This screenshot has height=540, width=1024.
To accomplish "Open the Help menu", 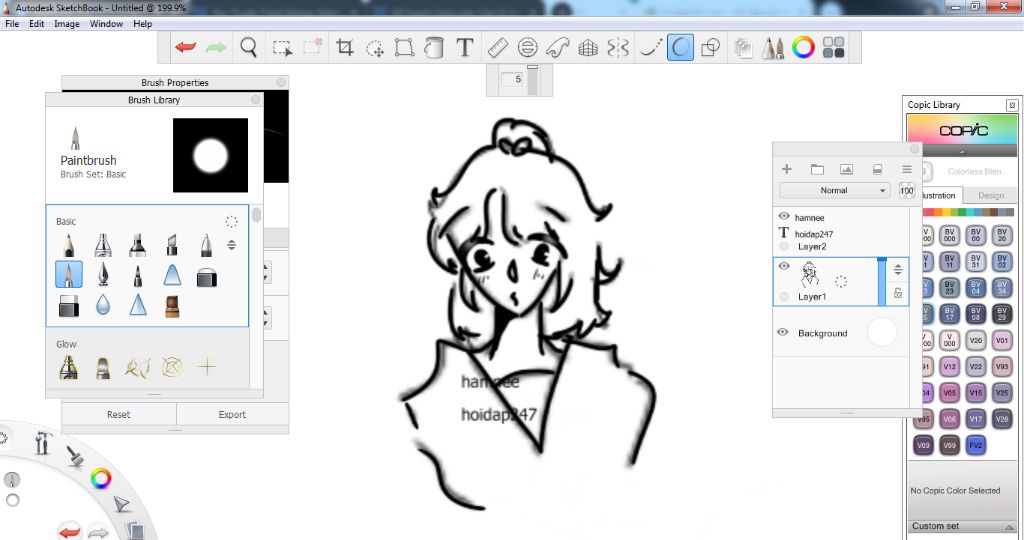I will click(x=142, y=24).
